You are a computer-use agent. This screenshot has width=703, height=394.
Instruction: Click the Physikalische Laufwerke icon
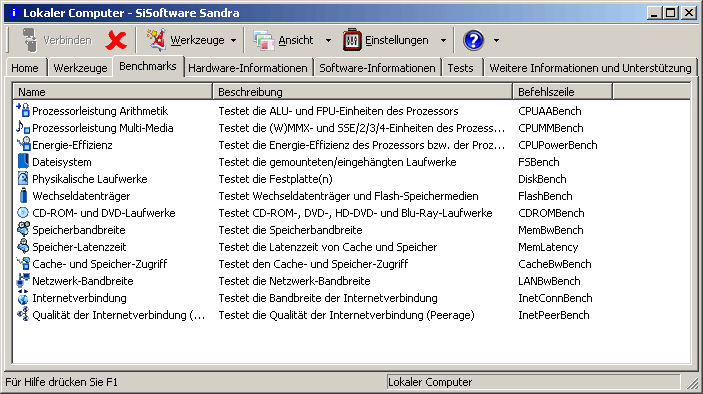click(x=23, y=178)
